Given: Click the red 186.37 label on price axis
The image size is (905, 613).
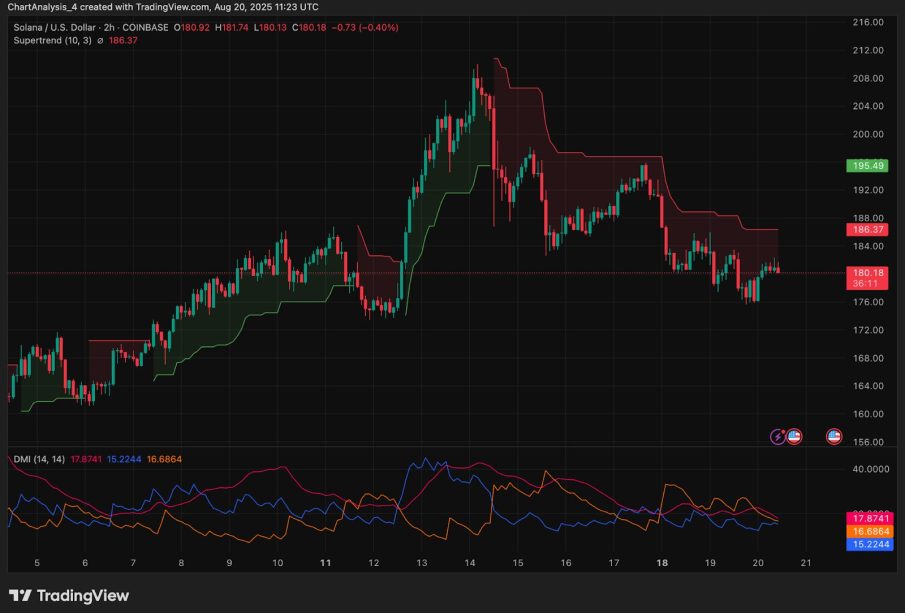Looking at the screenshot, I should [x=866, y=229].
